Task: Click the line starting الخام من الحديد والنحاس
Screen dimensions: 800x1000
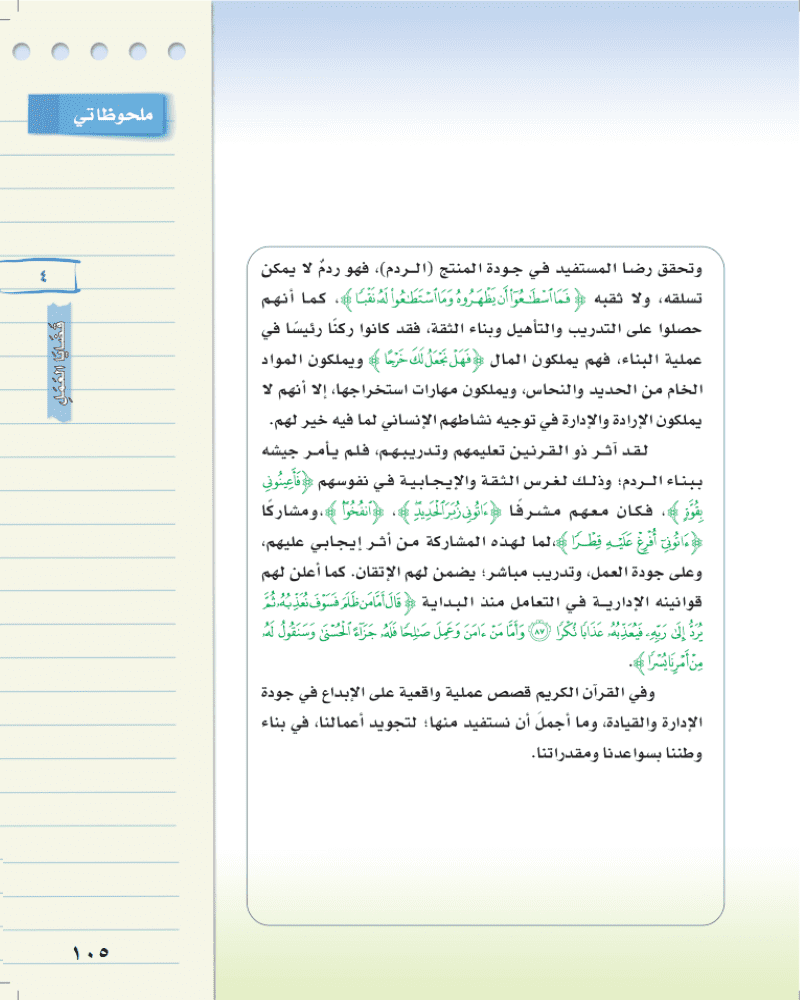Action: [482, 389]
